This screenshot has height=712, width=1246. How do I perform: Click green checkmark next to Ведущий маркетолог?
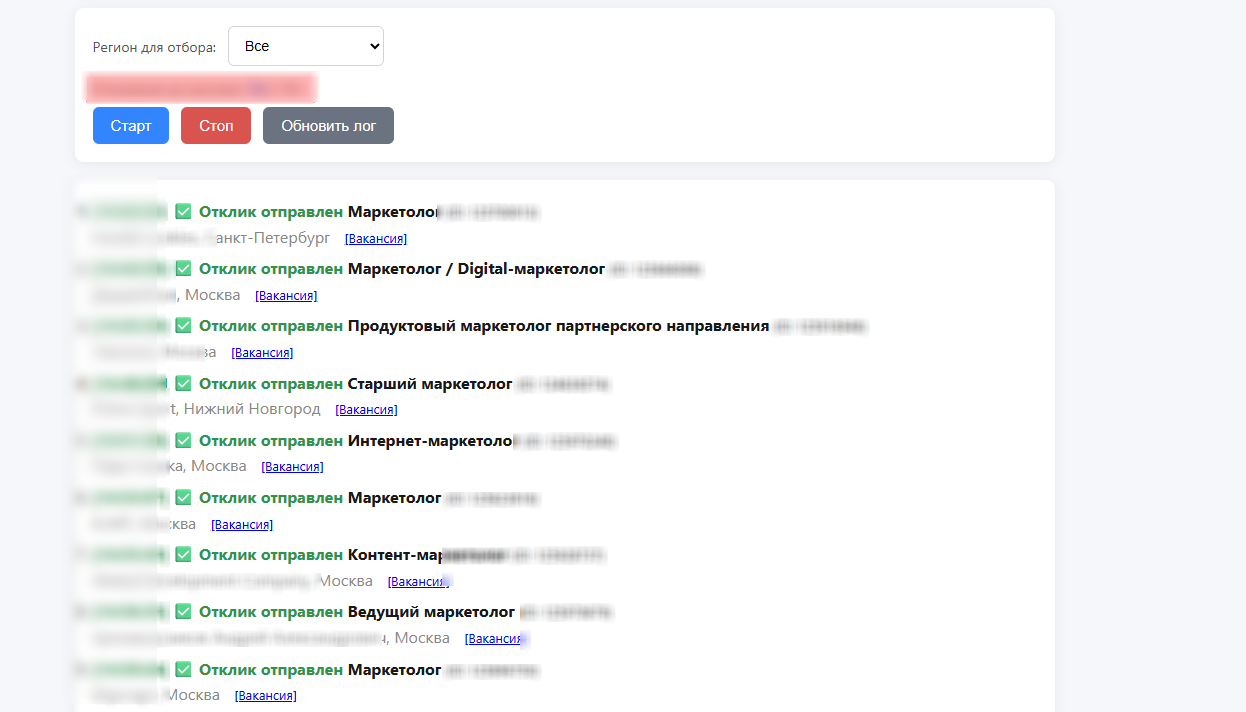point(183,611)
